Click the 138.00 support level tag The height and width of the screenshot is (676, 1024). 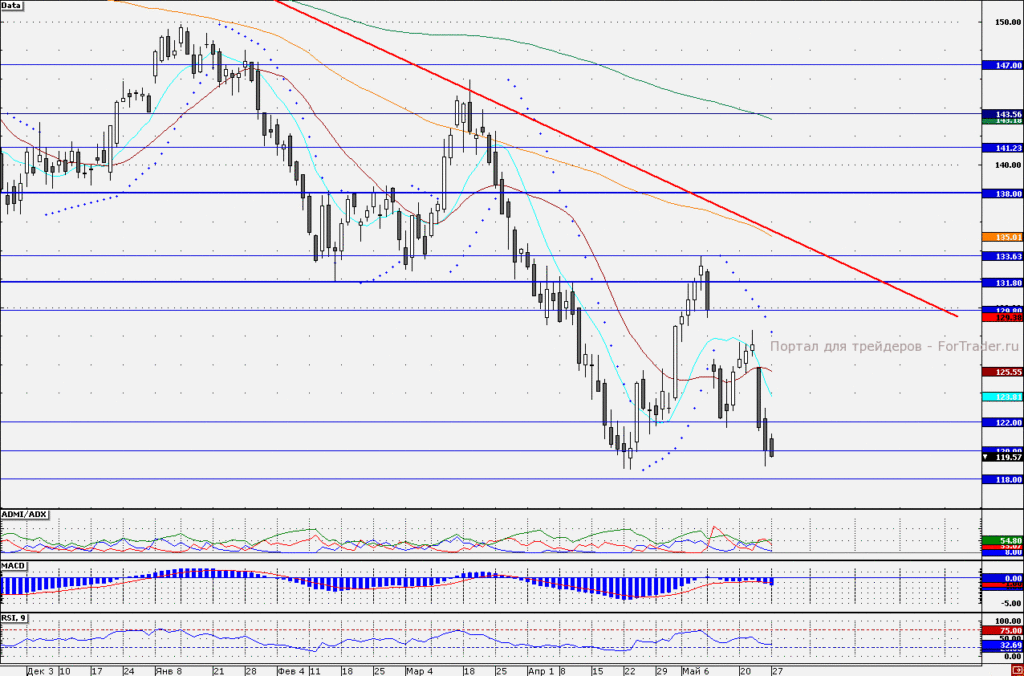click(1002, 194)
